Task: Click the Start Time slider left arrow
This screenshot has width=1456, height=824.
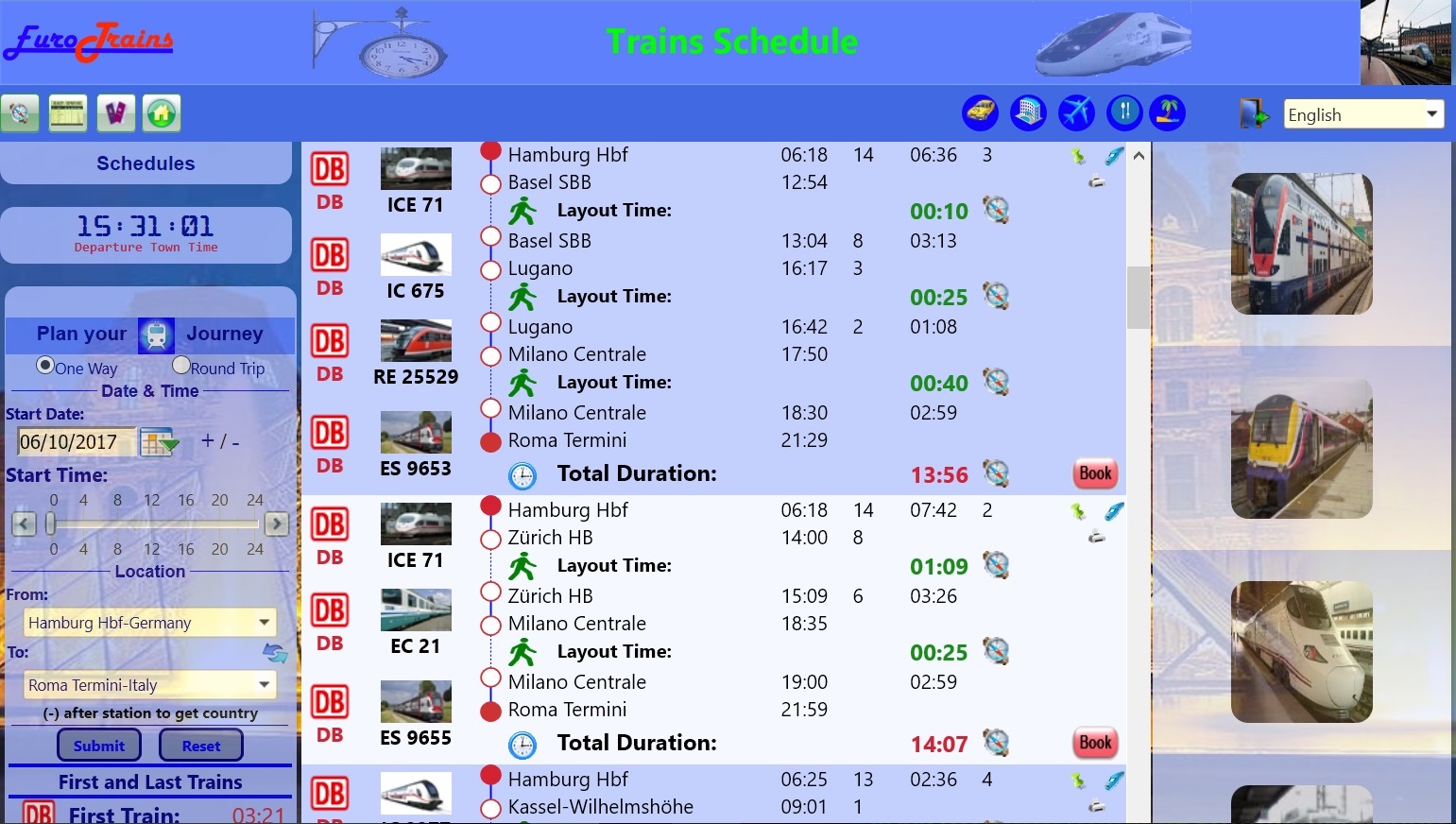Action: (x=24, y=524)
